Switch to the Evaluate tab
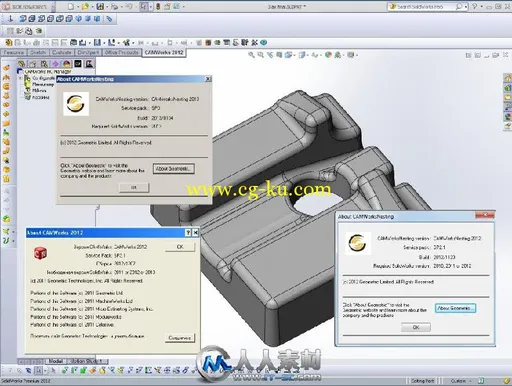This screenshot has height=386, width=512. pyautogui.click(x=62, y=53)
